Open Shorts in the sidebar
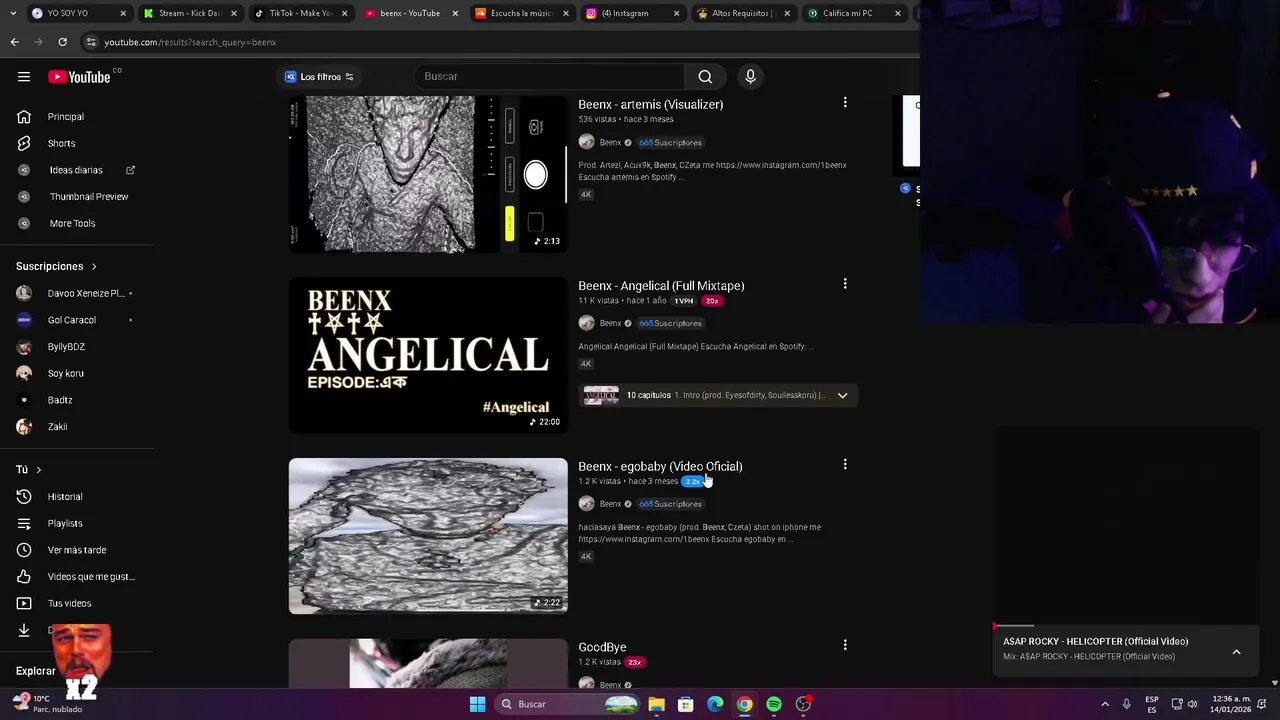1280x720 pixels. tap(76, 143)
